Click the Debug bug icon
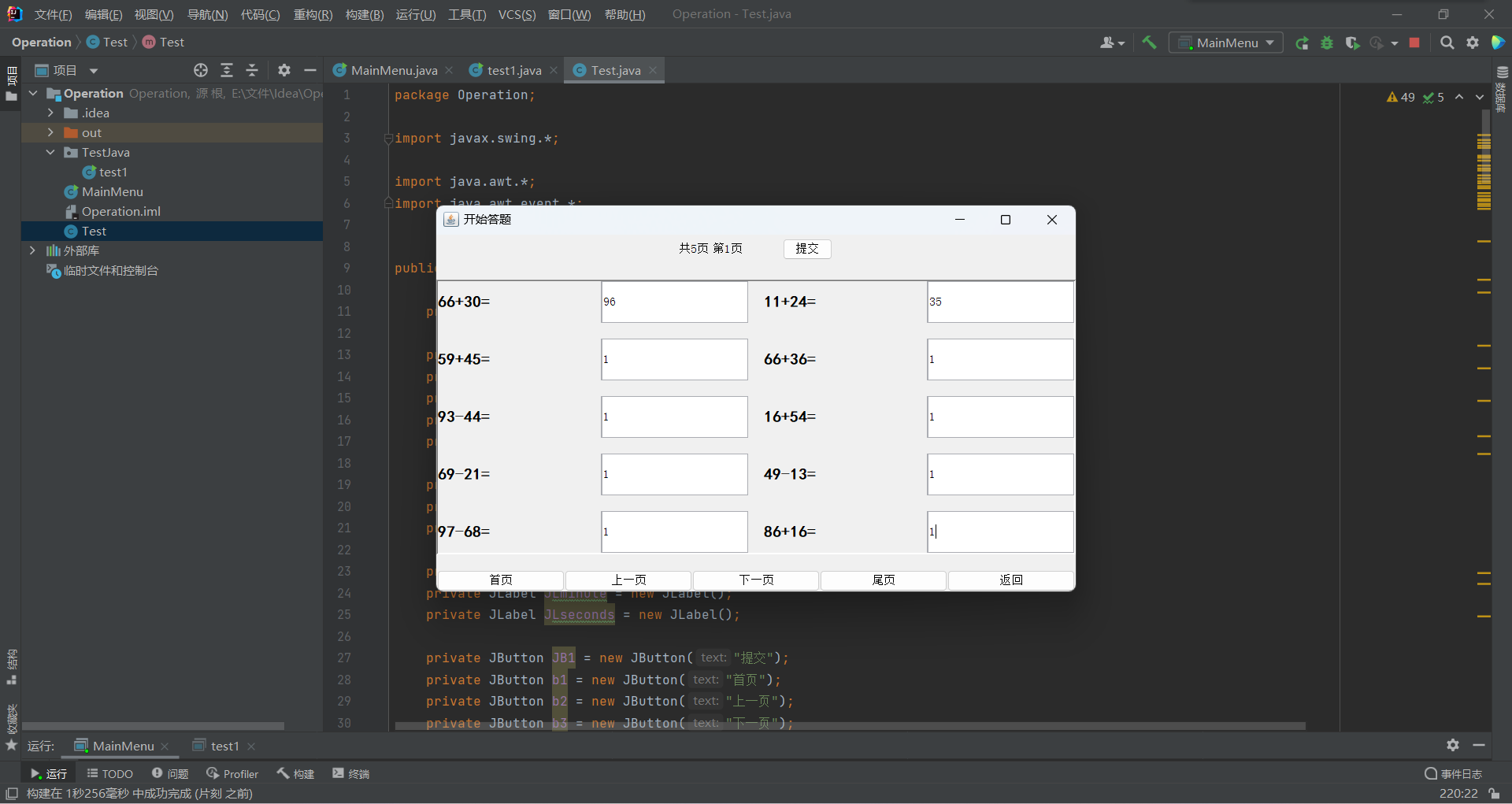1512x804 pixels. (x=1327, y=43)
